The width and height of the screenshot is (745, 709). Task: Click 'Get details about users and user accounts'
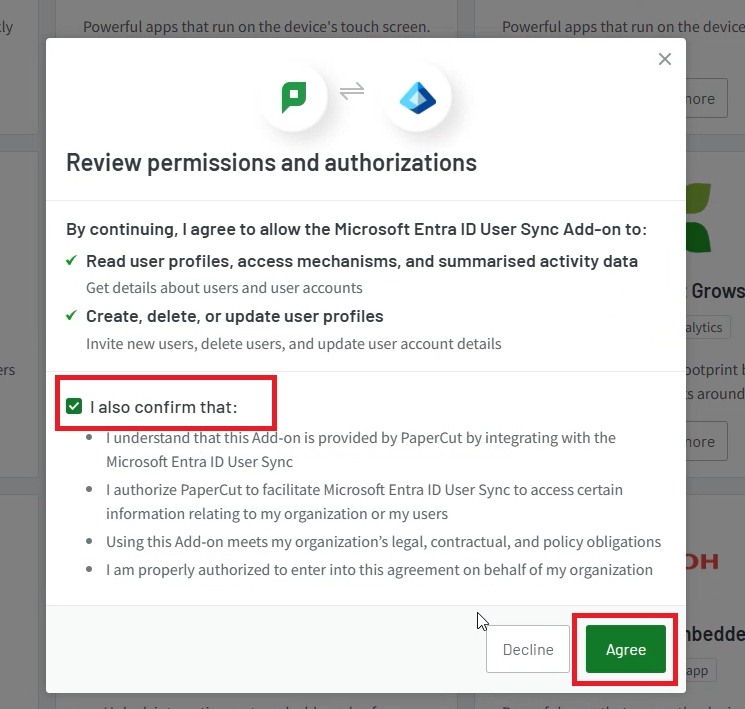click(224, 287)
